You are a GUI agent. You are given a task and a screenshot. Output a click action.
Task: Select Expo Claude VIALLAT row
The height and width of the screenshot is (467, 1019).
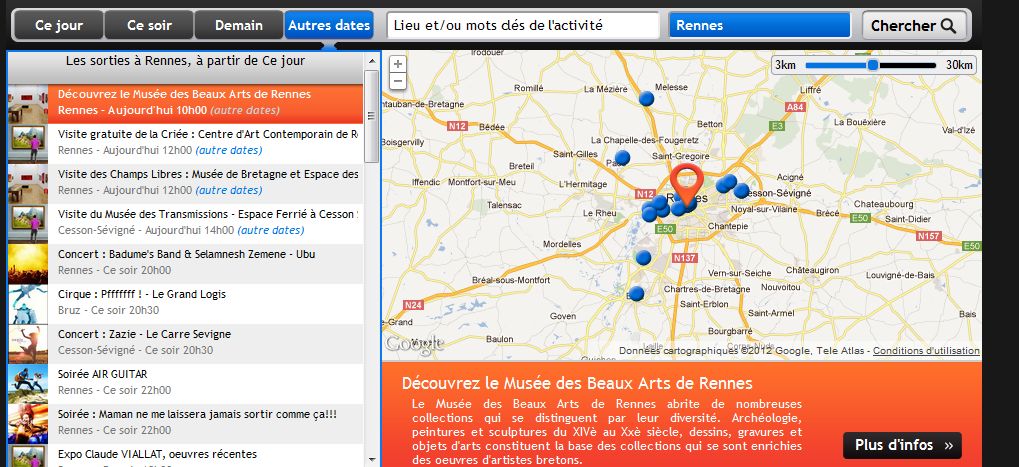[x=185, y=456]
